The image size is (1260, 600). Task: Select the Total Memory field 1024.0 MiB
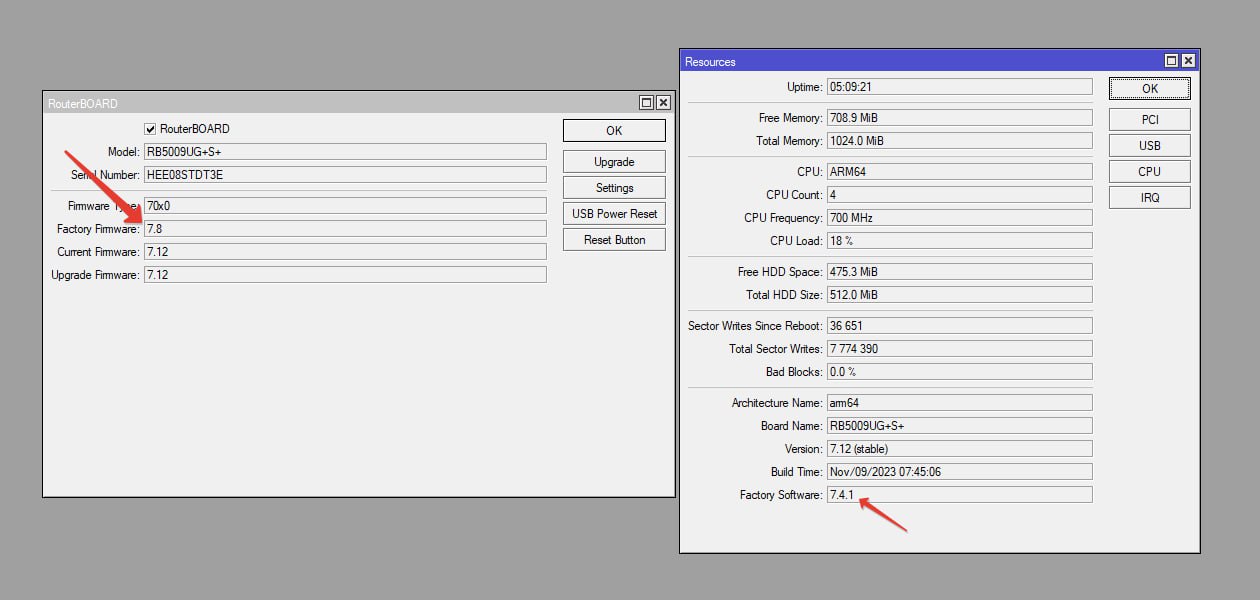(x=959, y=141)
